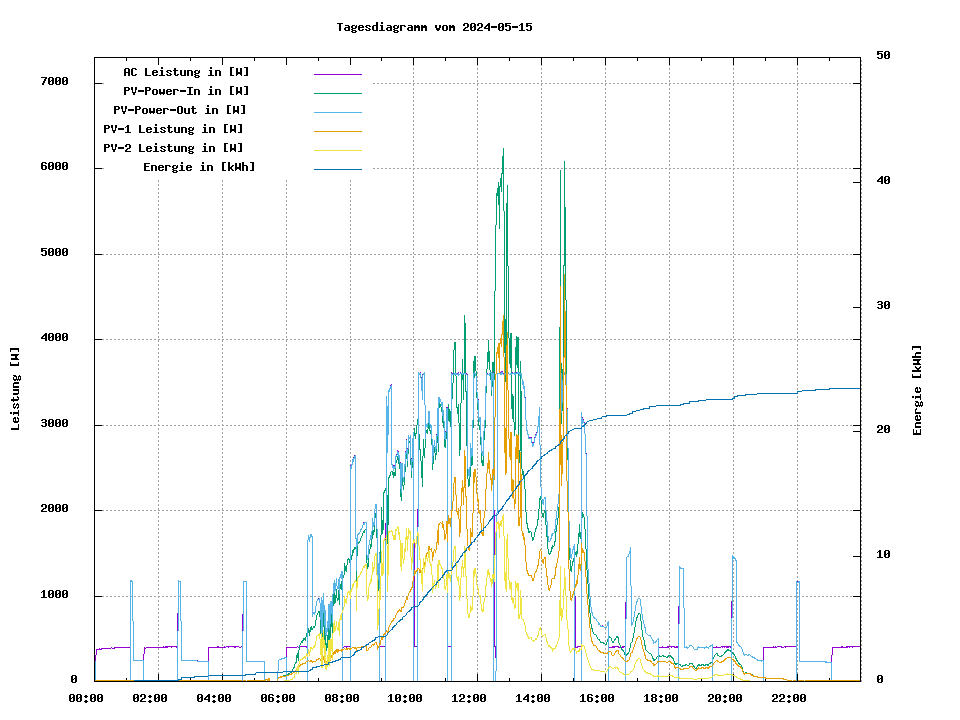The height and width of the screenshot is (720, 960).
Task: Click the Energie [kWh] right axis title
Action: click(x=917, y=390)
